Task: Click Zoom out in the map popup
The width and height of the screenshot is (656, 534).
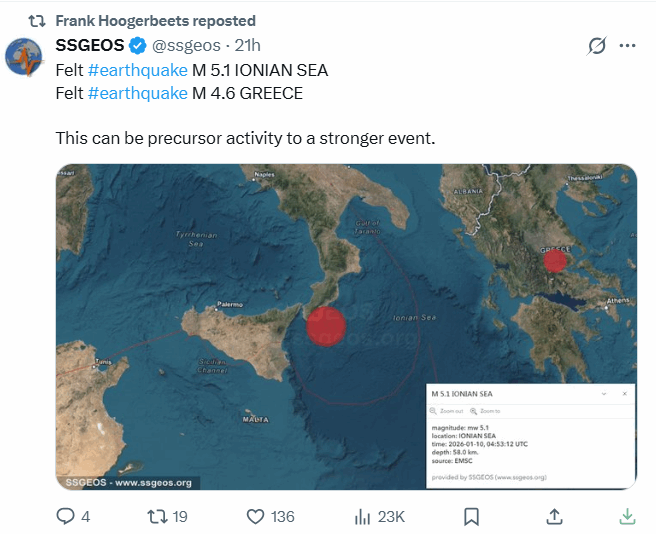Action: coord(450,411)
